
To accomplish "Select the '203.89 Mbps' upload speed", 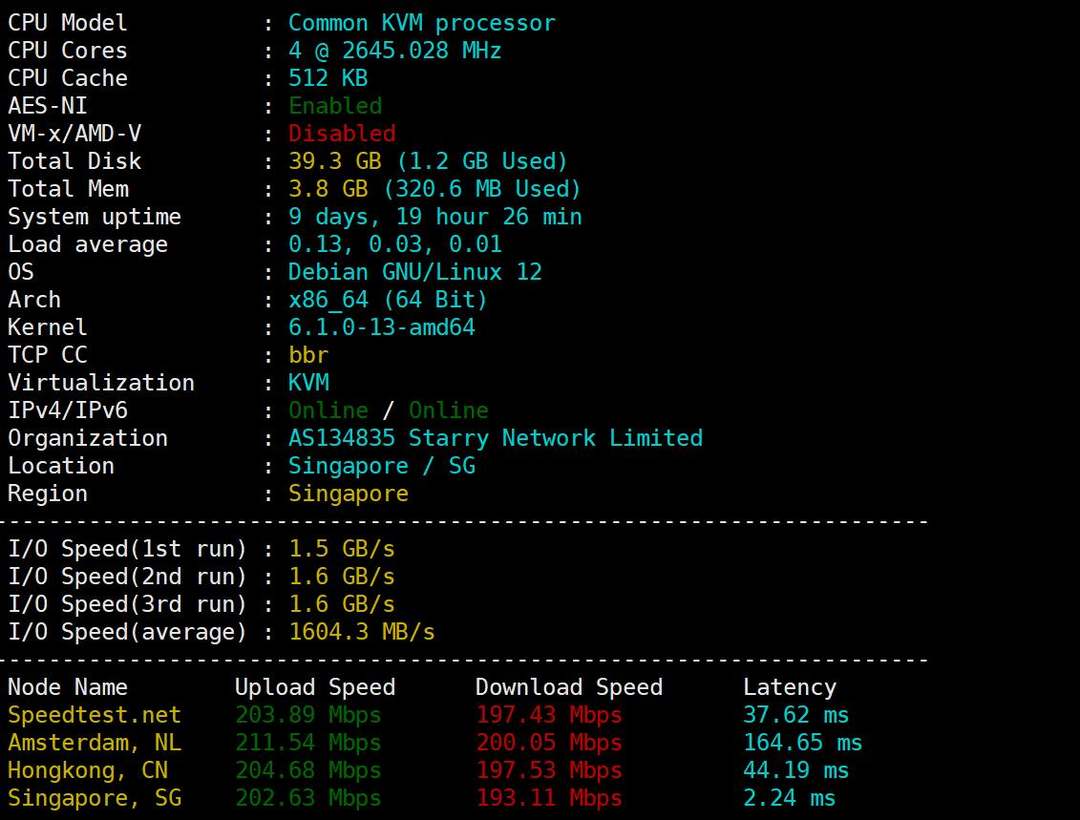I will point(308,715).
